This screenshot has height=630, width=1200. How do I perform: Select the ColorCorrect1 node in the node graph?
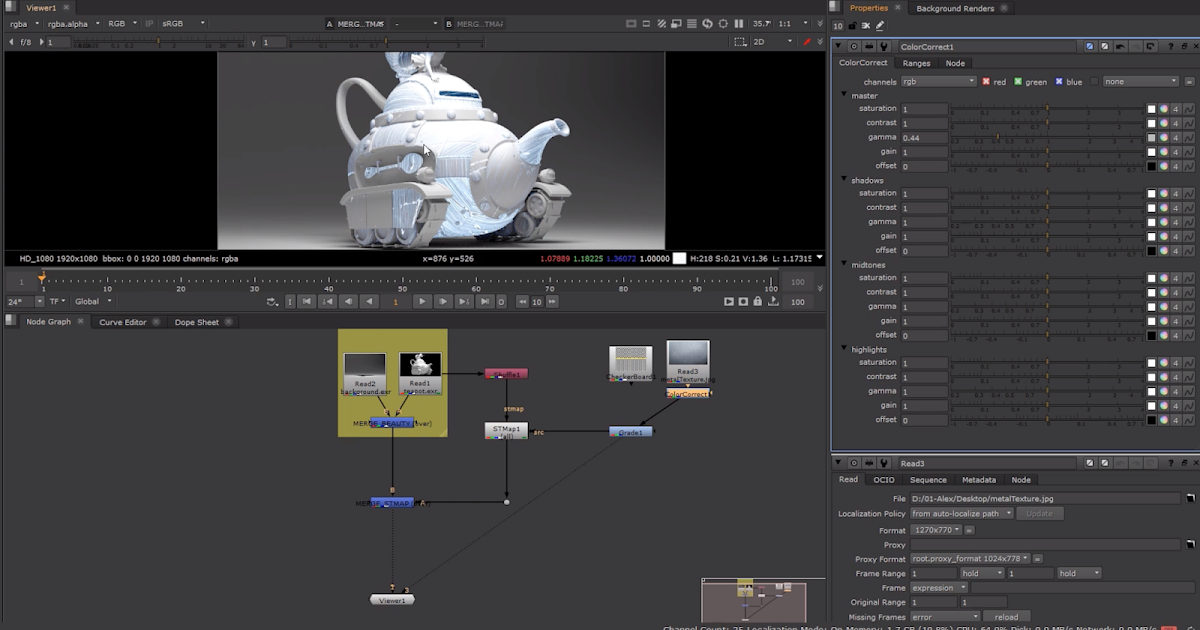[x=688, y=394]
